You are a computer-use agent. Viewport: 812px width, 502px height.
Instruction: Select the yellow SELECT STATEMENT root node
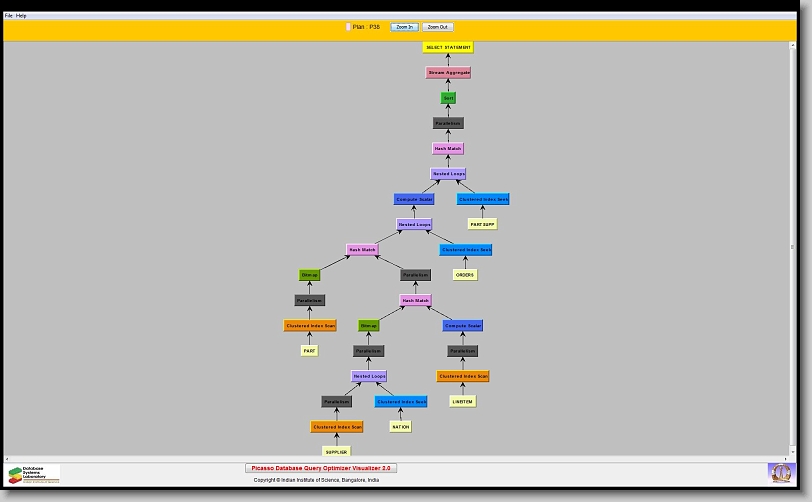(x=448, y=47)
